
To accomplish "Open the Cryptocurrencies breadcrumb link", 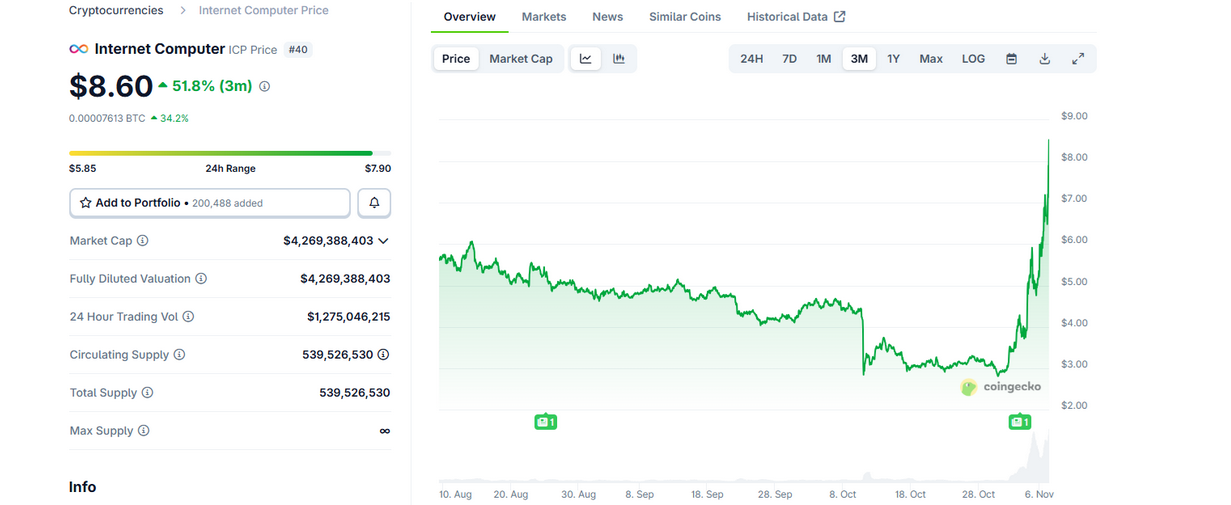I will 116,10.
